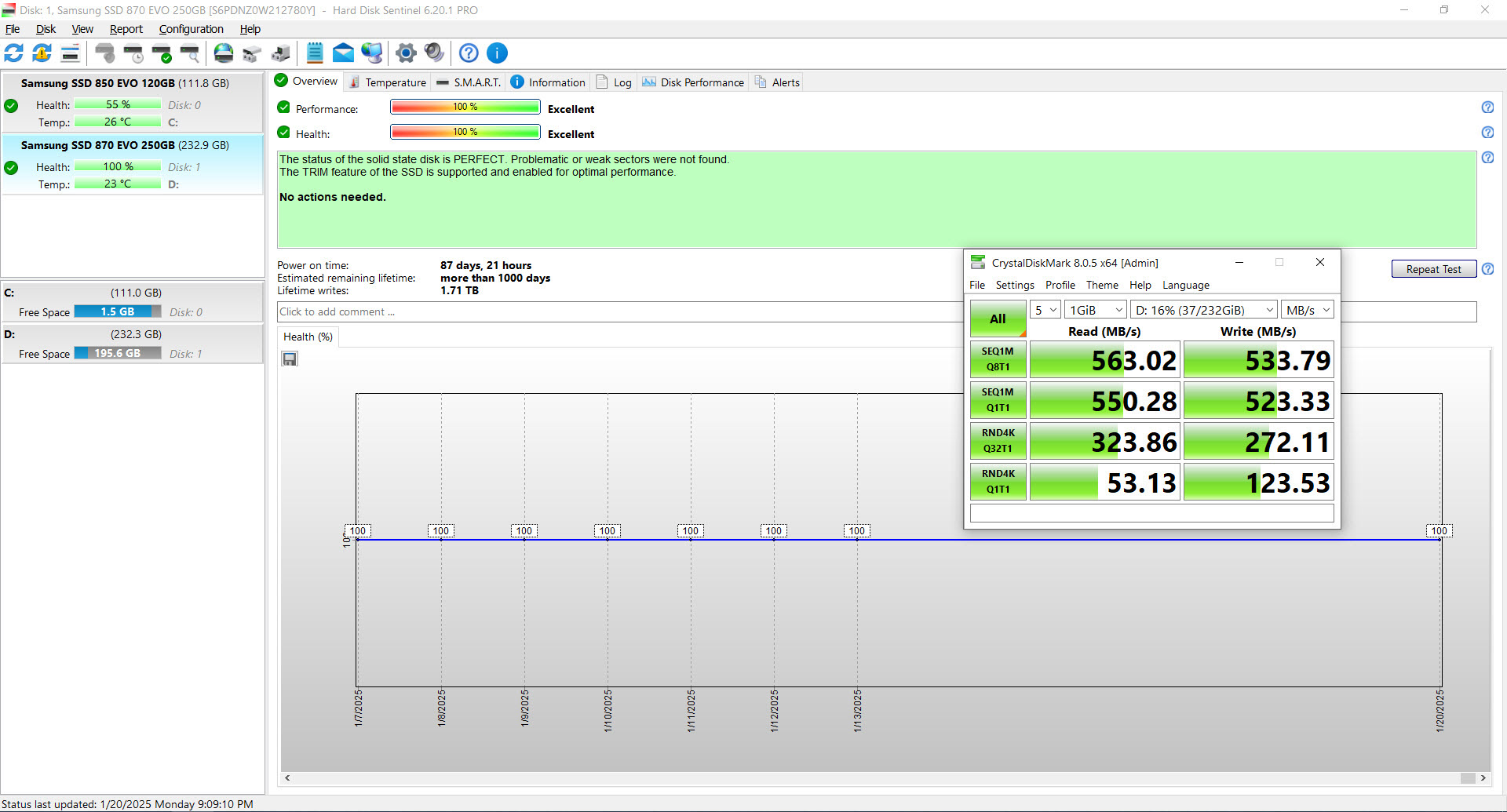The height and width of the screenshot is (812, 1507).
Task: Run the SEQ1M Q8T1 test
Action: coord(998,359)
